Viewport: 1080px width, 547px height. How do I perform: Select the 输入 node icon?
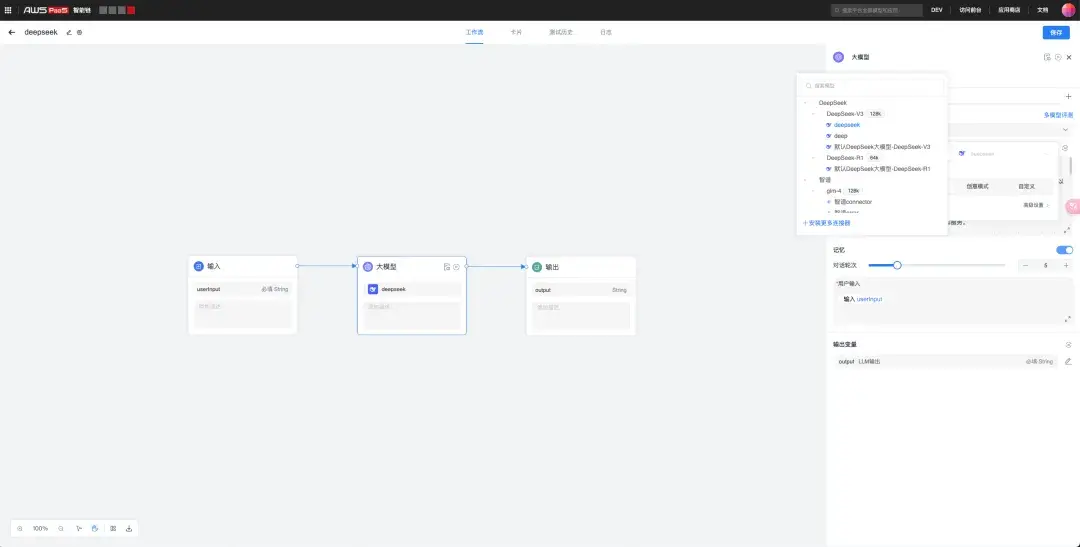pos(198,266)
